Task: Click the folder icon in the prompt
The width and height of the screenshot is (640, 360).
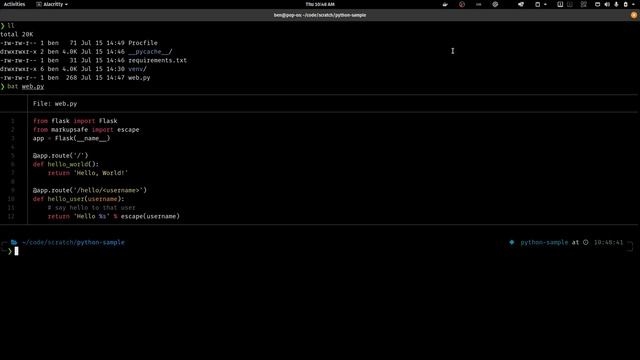Action: coord(14,242)
